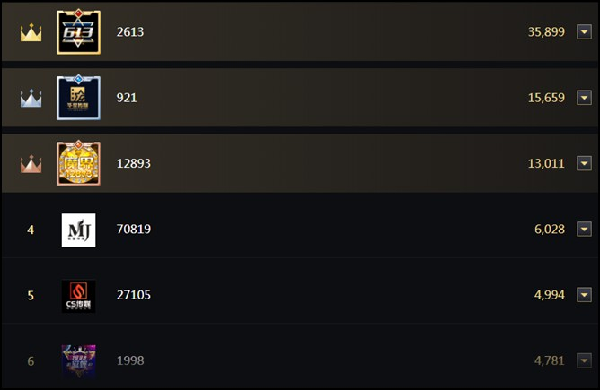Click the CS red flame avatar
Viewport: 600px width, 390px height.
(x=78, y=296)
